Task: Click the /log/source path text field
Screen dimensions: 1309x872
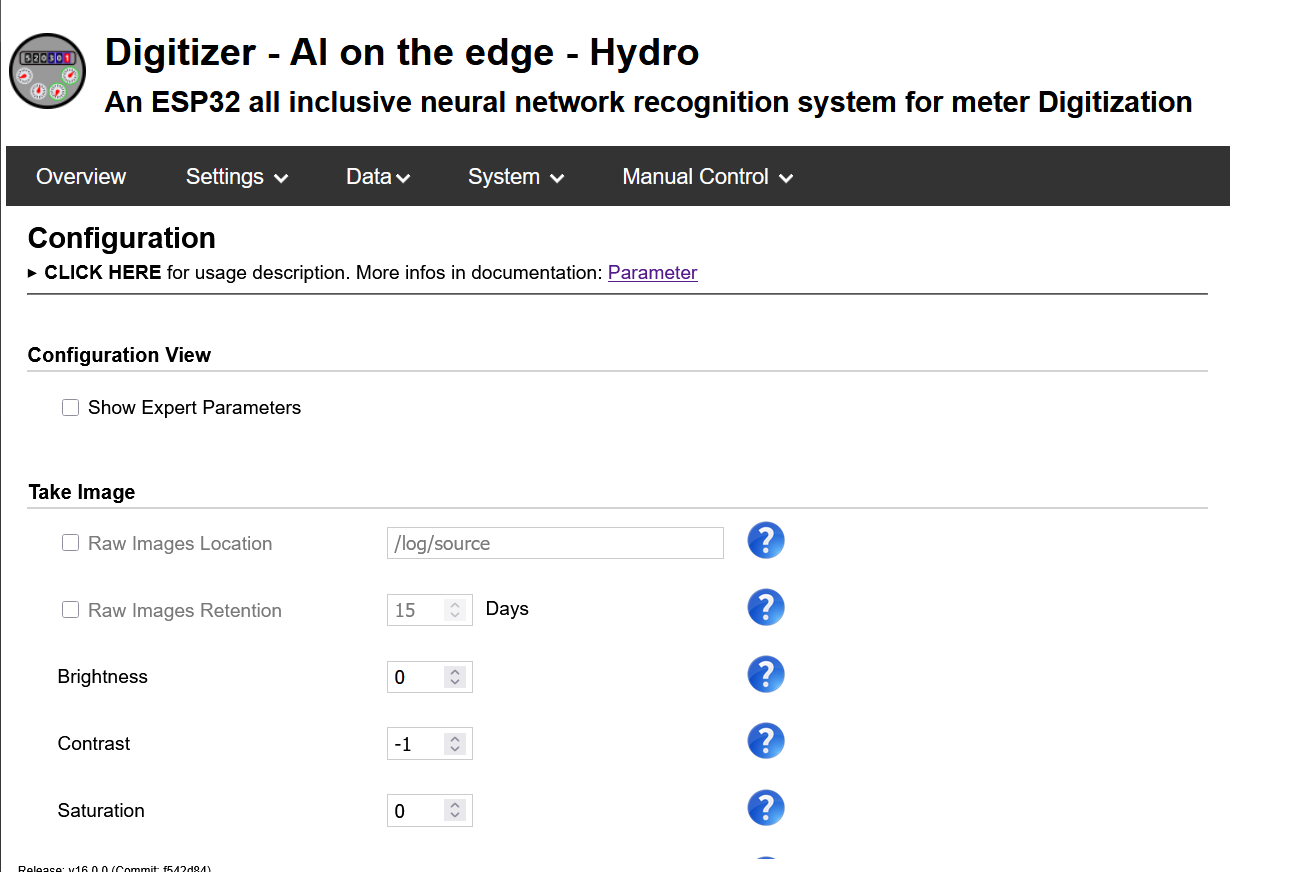Action: tap(554, 543)
